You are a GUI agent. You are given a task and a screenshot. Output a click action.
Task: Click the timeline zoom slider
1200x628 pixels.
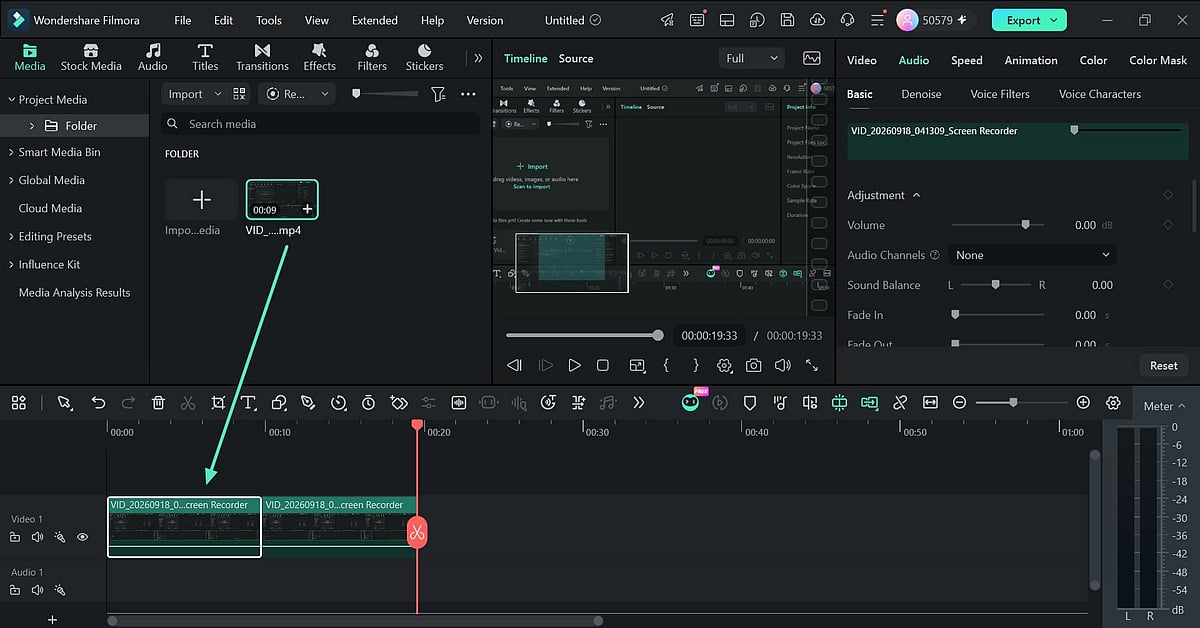(x=1020, y=402)
